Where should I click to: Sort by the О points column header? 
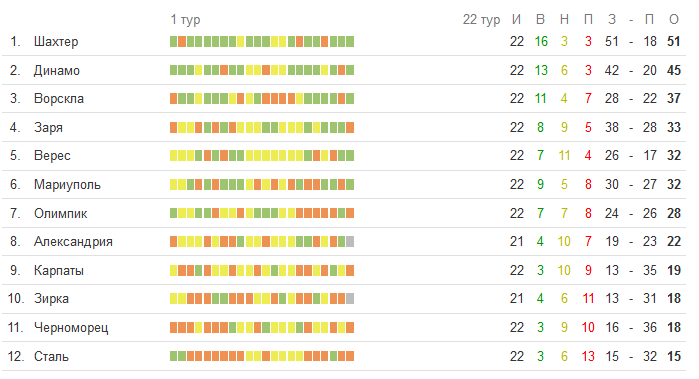click(x=674, y=19)
